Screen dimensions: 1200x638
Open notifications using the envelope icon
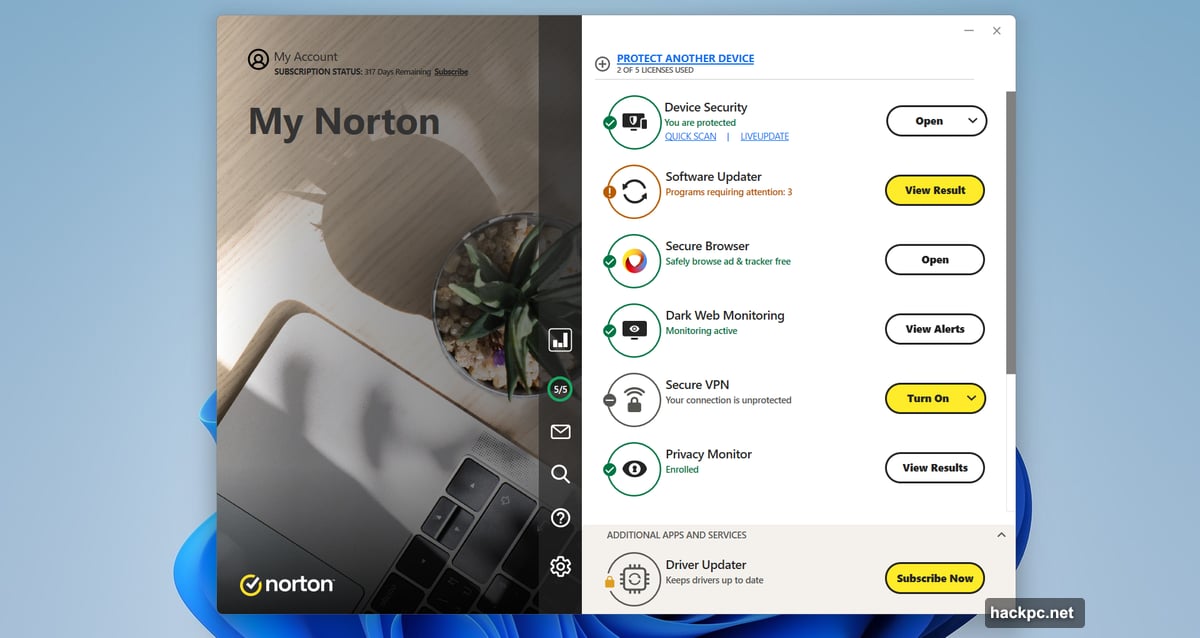[x=560, y=431]
